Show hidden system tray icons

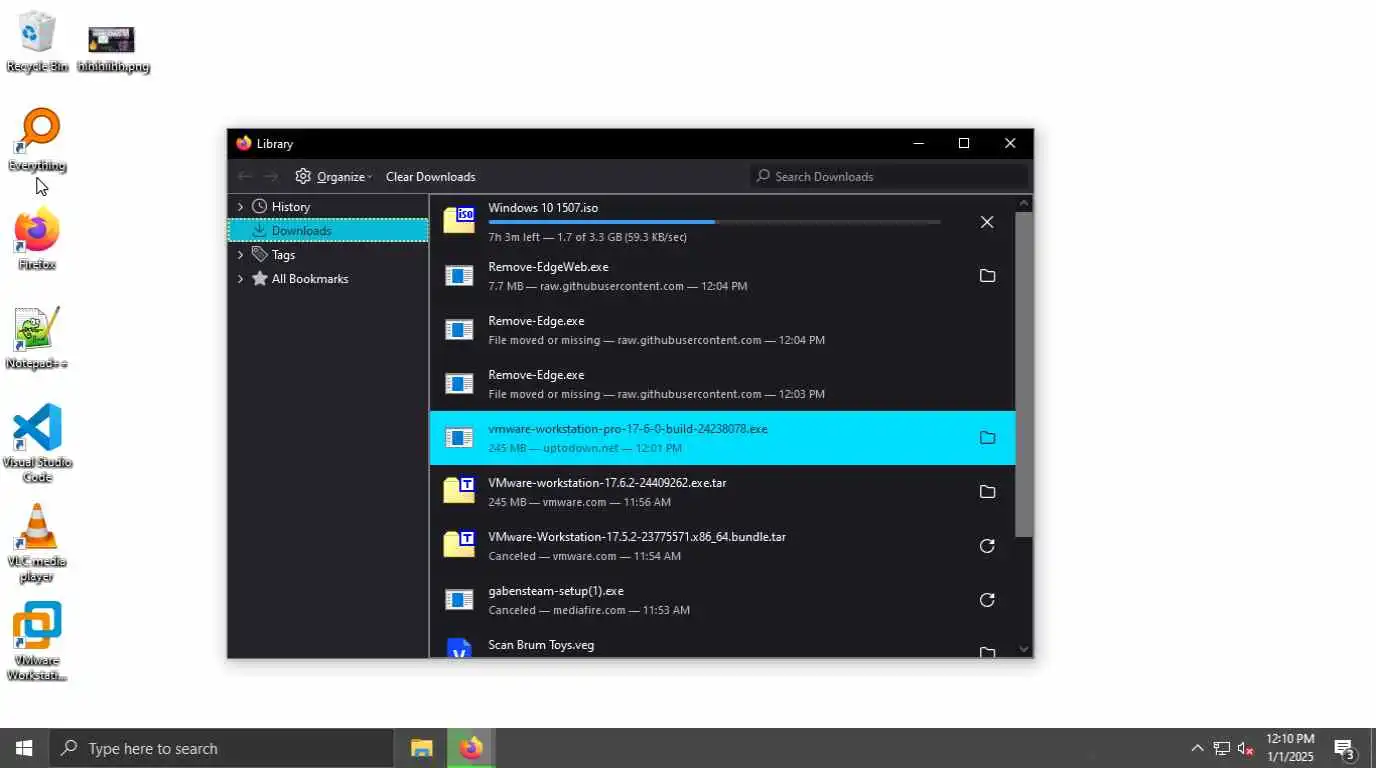(1197, 748)
